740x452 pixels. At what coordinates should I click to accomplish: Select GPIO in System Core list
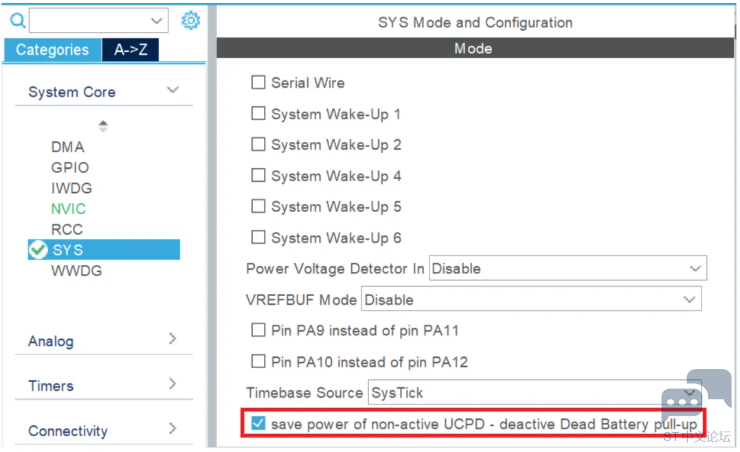click(x=70, y=168)
